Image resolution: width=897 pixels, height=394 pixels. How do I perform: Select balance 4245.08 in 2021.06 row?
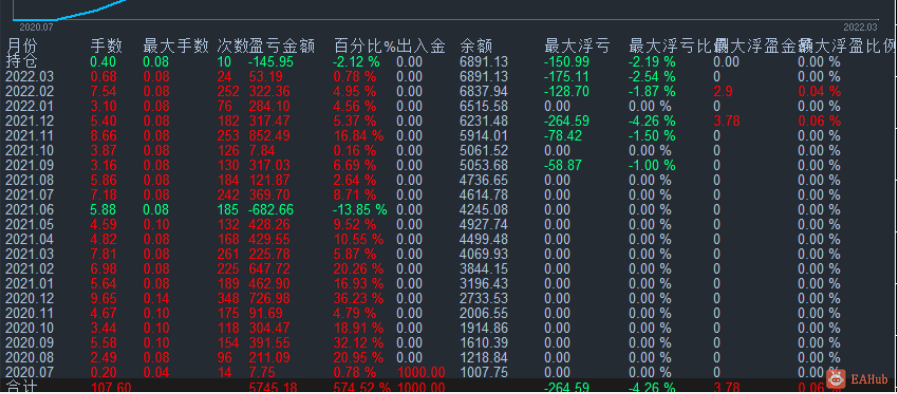pyautogui.click(x=483, y=210)
